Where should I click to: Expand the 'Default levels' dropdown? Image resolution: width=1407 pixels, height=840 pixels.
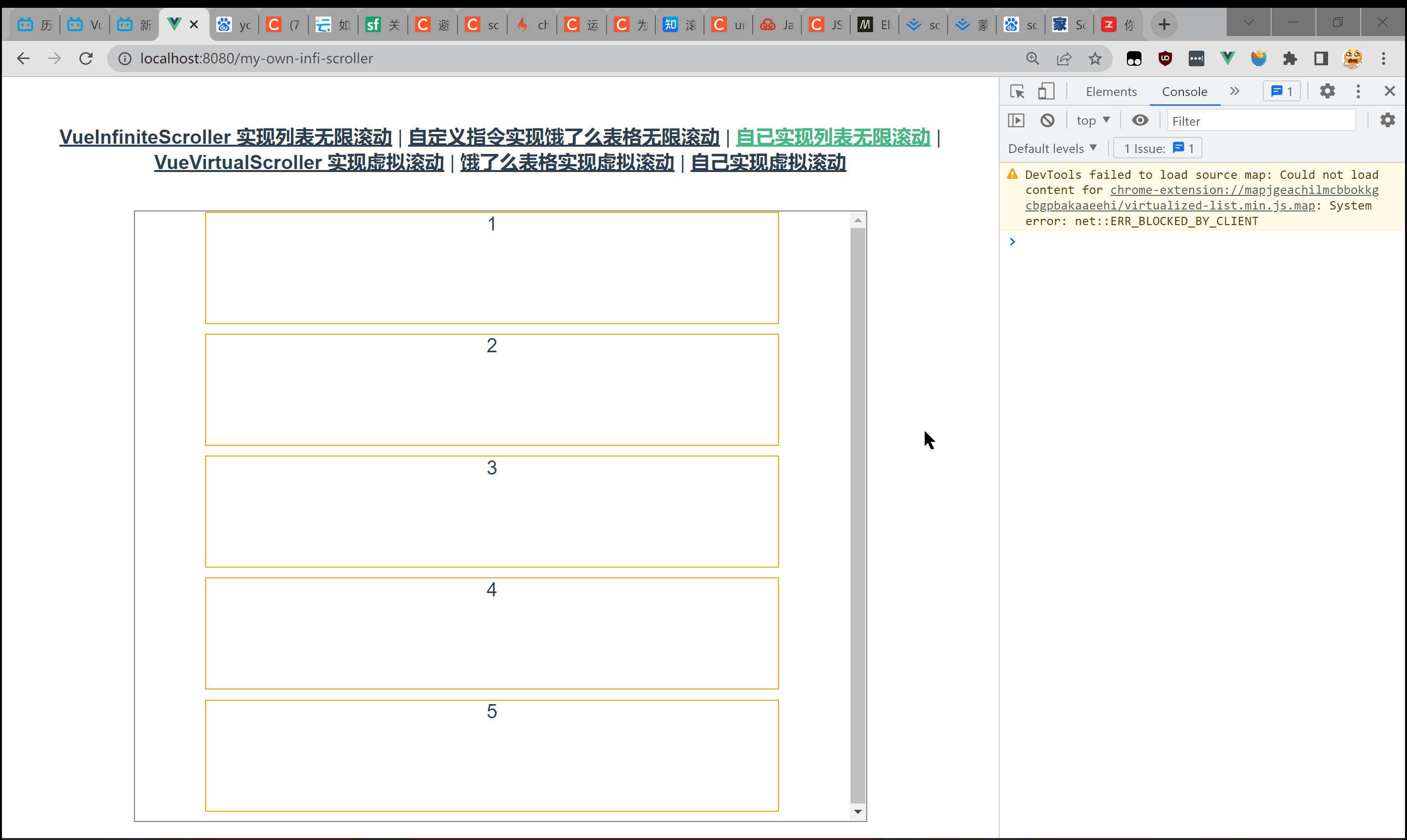tap(1052, 148)
